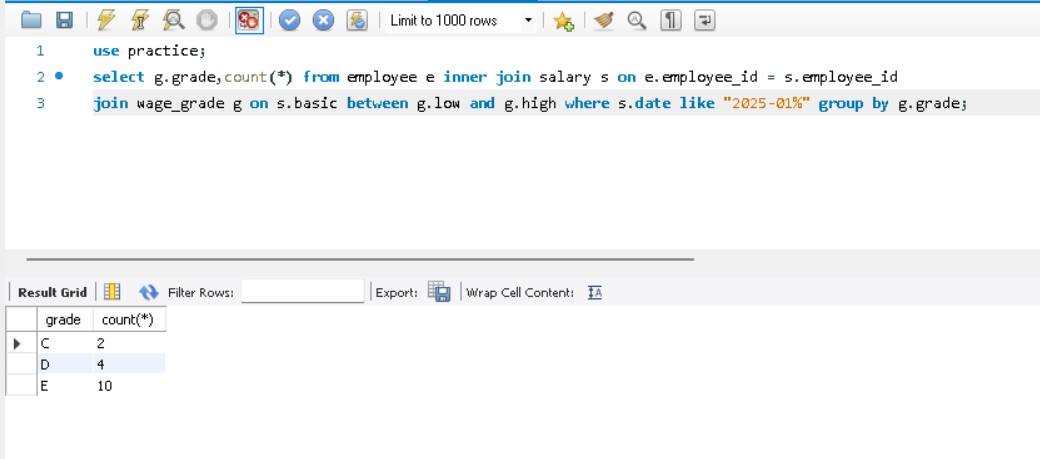The width and height of the screenshot is (1040, 459).
Task: Toggle Wrap Cell Content
Action: coord(594,292)
